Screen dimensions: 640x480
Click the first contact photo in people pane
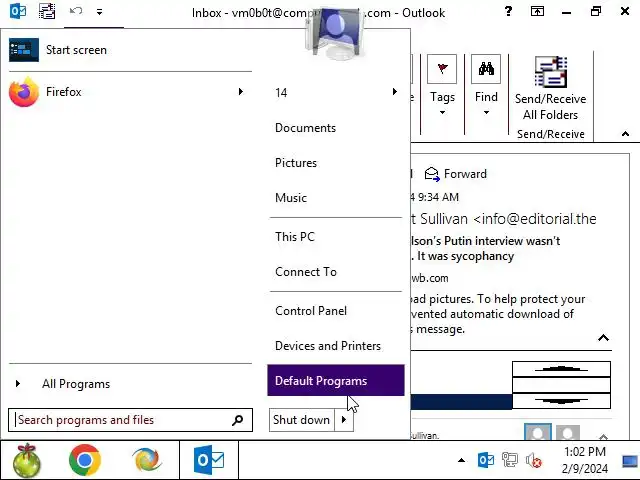[538, 432]
